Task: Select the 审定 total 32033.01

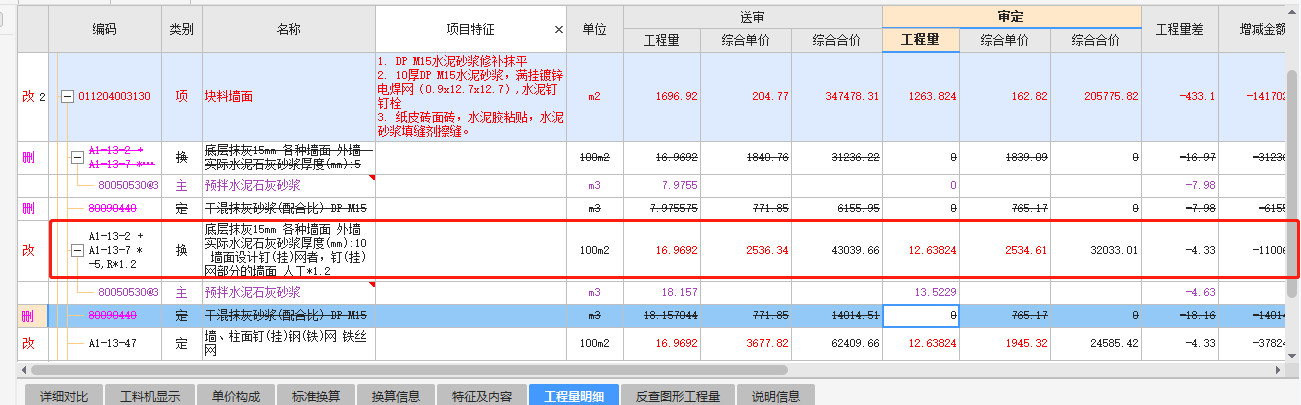Action: [x=1095, y=250]
